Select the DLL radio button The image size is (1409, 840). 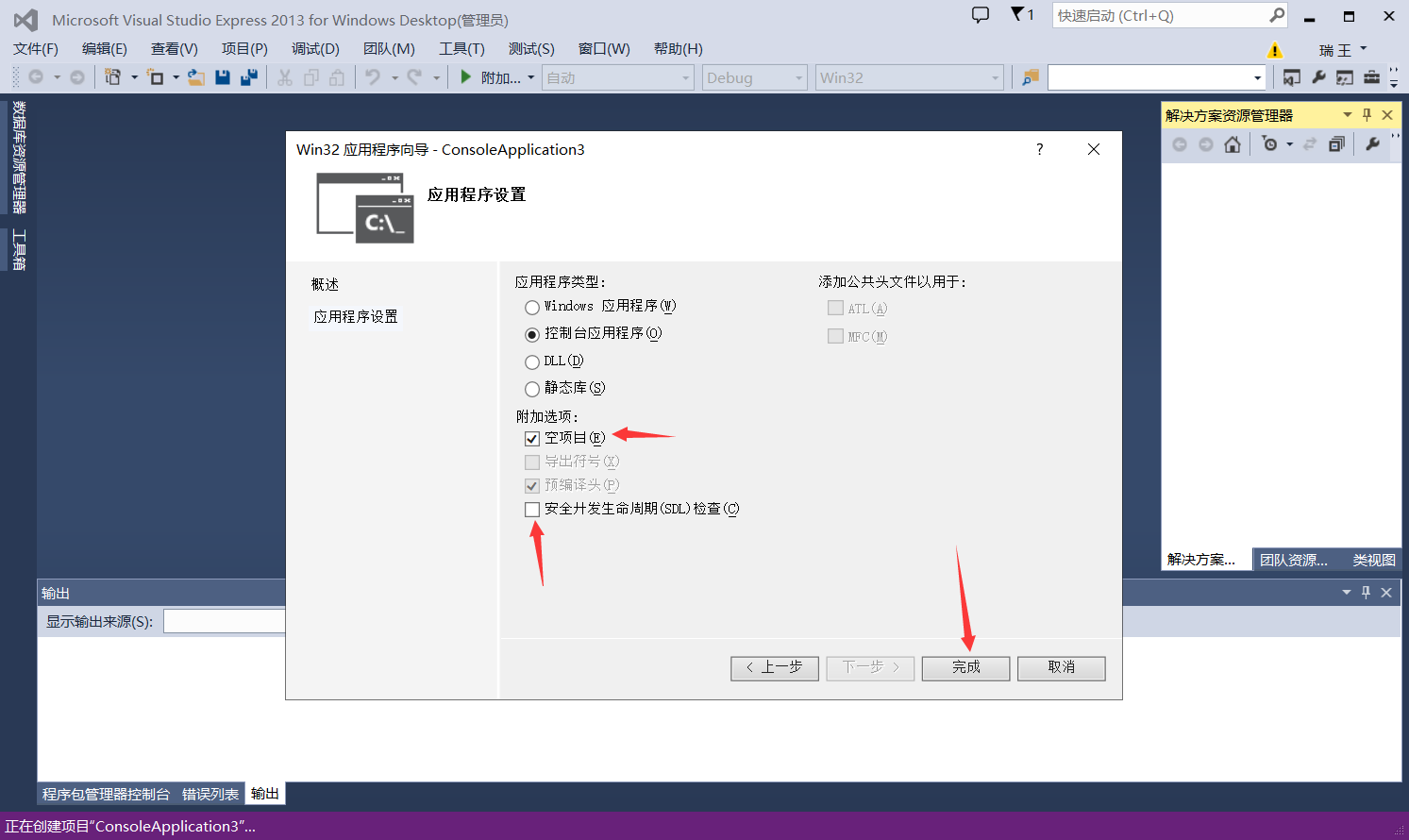click(x=532, y=361)
